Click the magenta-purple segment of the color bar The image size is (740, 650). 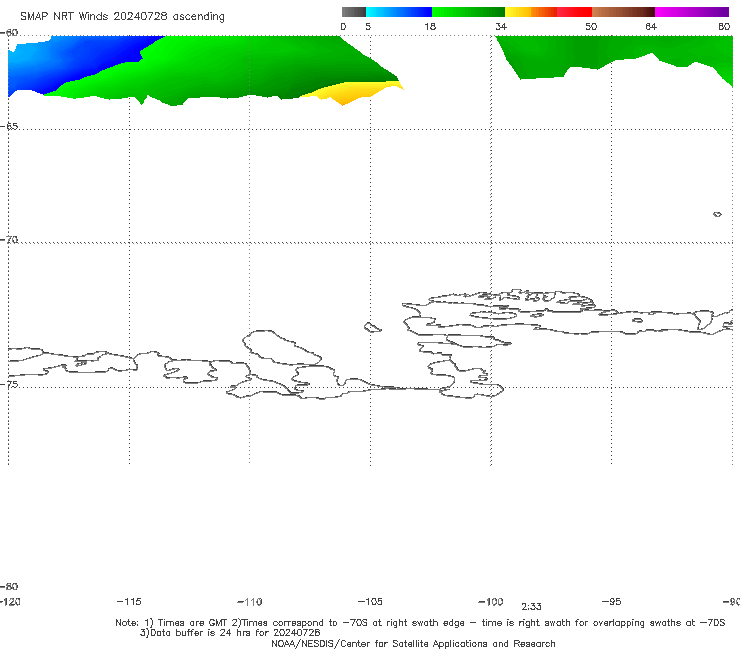pos(692,12)
